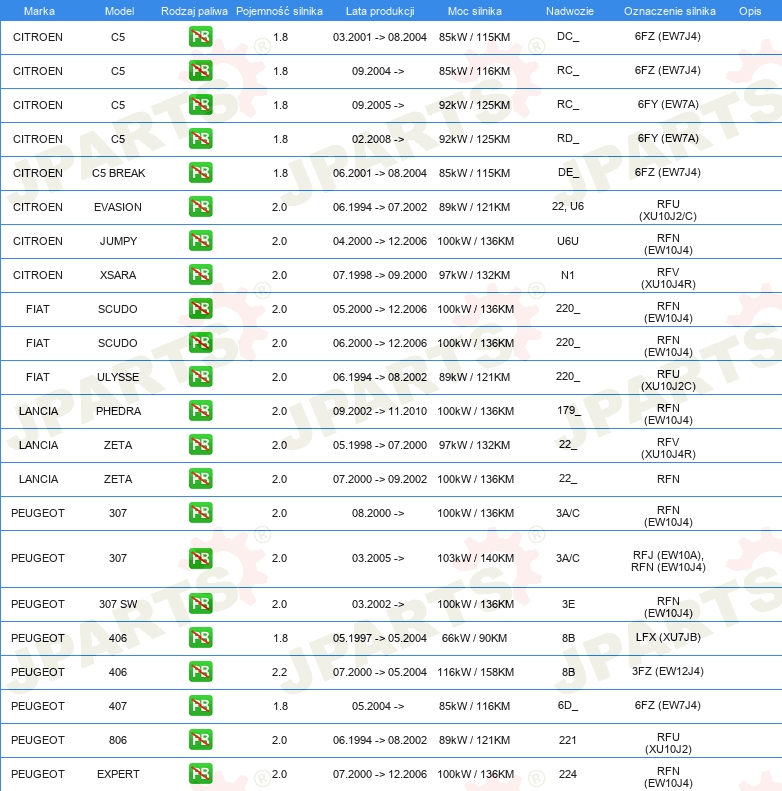Viewport: 782px width, 791px height.
Task: Click the petrol icon in the PHEDRA row
Action: pyautogui.click(x=201, y=411)
